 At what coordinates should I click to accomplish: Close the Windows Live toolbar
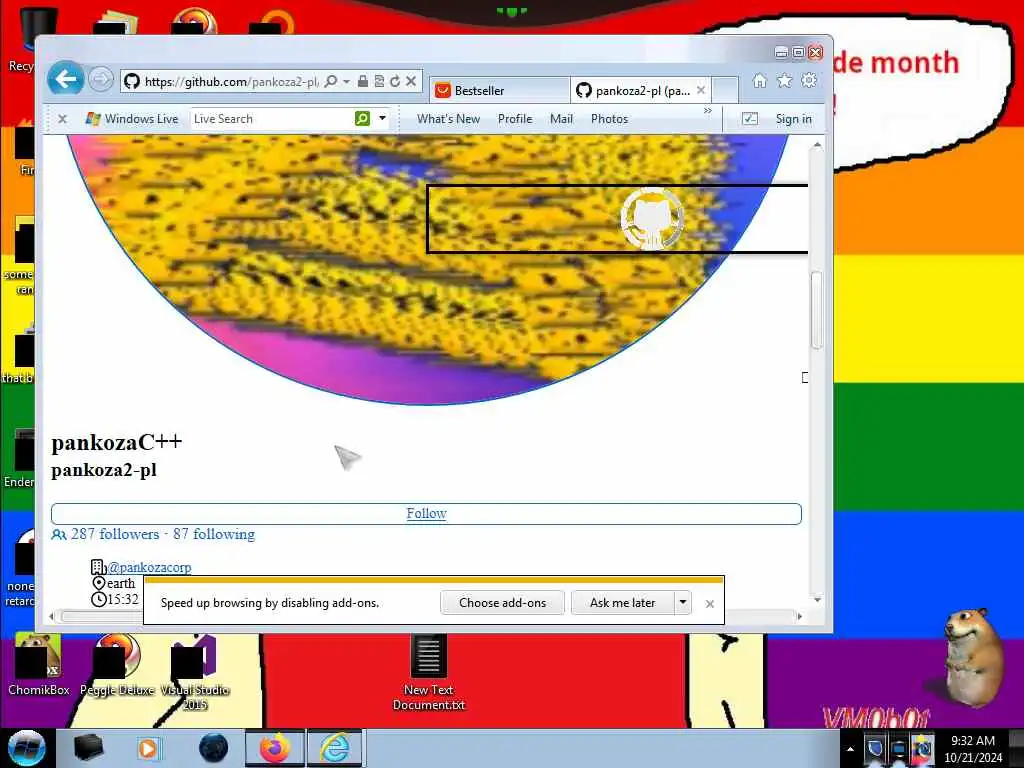(x=62, y=119)
